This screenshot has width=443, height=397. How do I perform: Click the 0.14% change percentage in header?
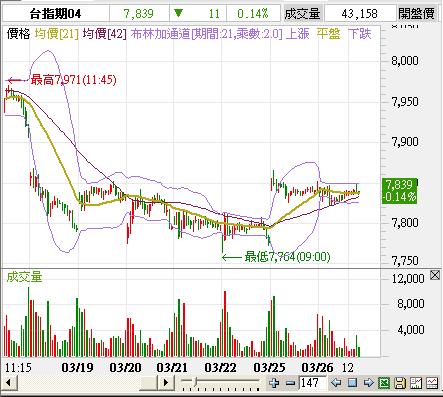click(253, 14)
